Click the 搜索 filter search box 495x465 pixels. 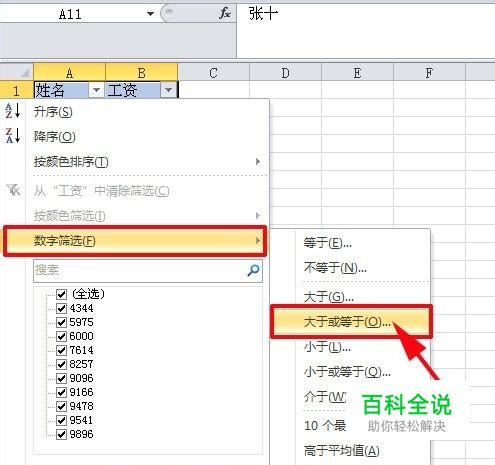148,271
